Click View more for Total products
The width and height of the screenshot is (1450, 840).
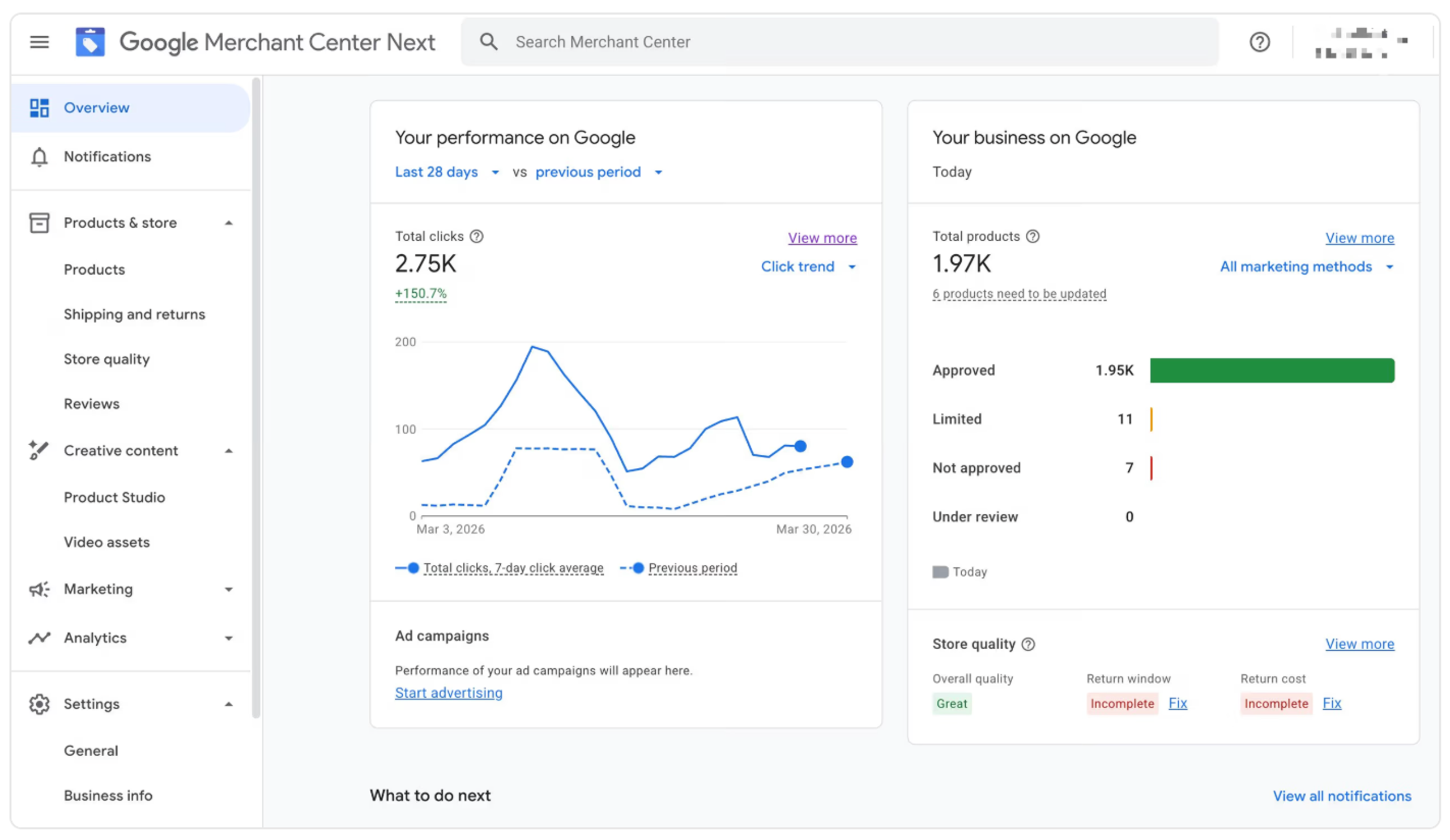(x=1360, y=238)
